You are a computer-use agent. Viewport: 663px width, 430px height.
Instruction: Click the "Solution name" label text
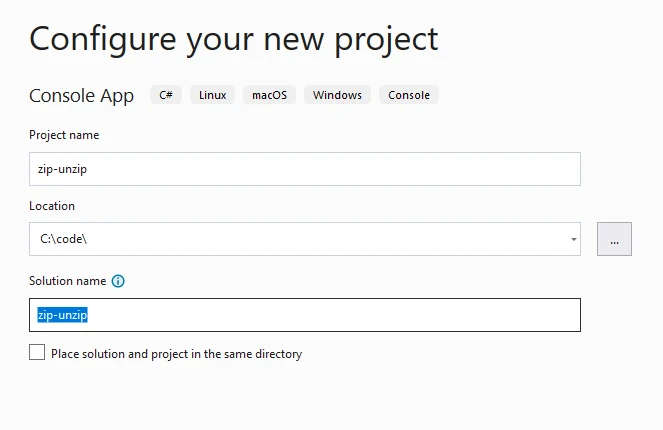(66, 282)
